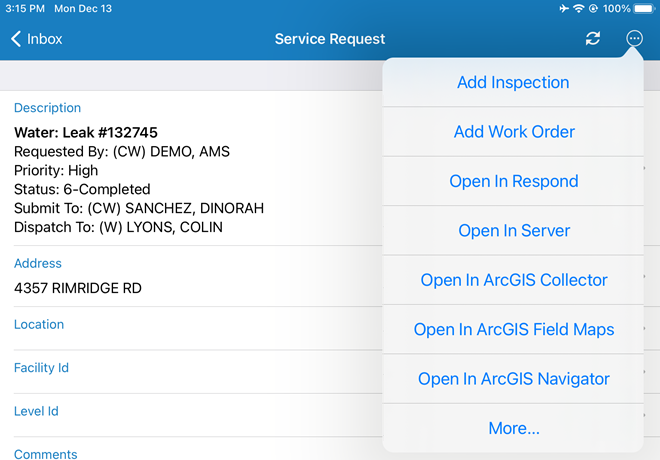Select Open In Respond

click(x=513, y=181)
